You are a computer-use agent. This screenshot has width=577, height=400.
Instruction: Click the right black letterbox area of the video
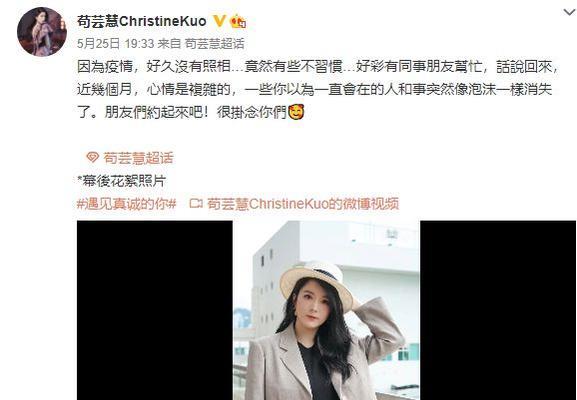[x=498, y=310]
